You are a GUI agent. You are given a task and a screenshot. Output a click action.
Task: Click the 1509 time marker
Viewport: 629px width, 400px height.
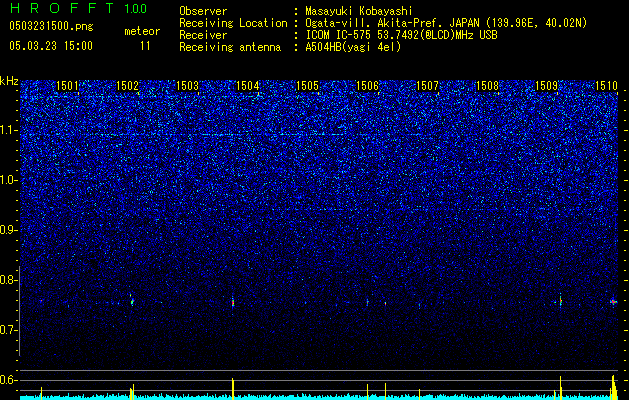(x=547, y=86)
